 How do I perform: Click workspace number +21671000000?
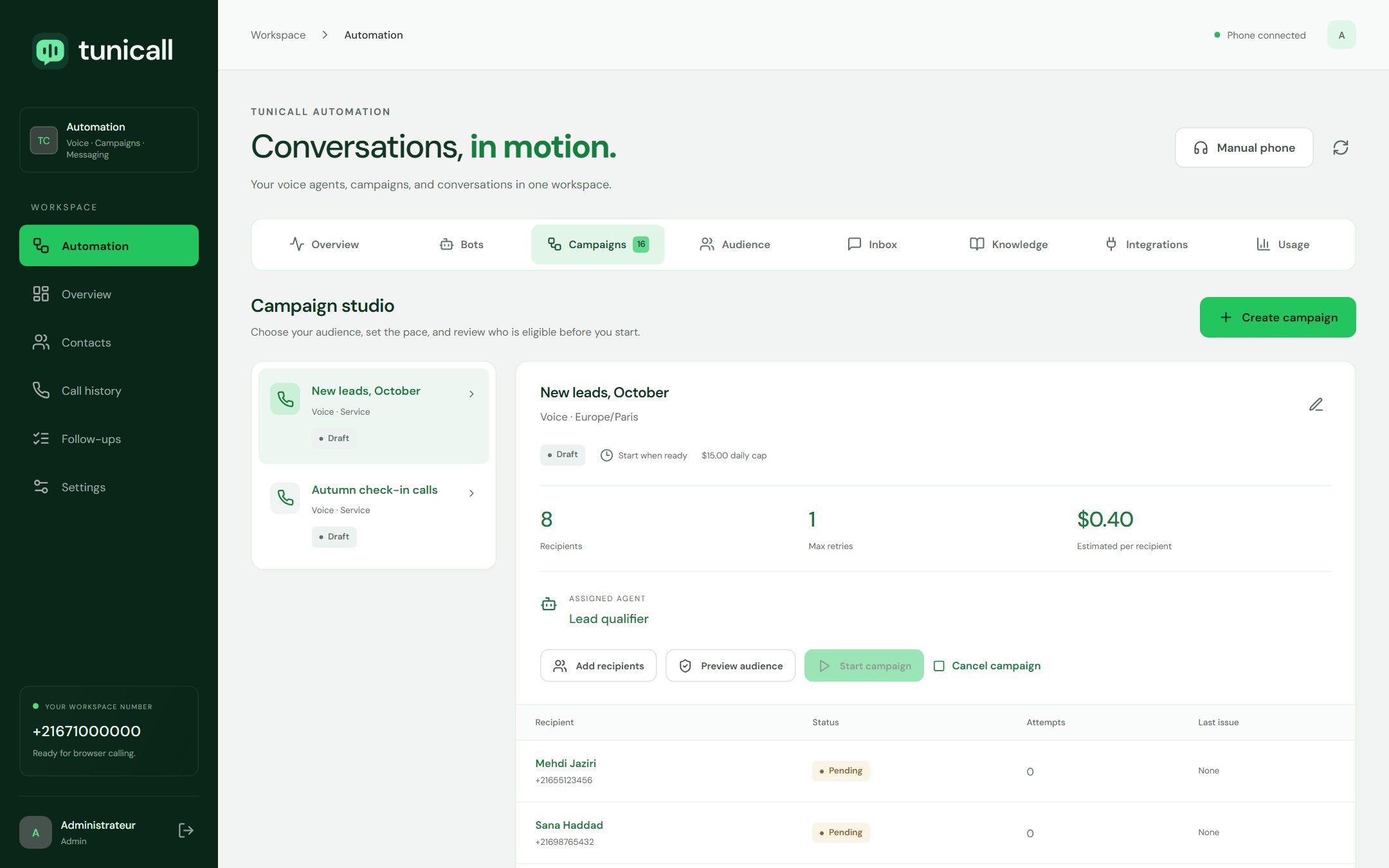[x=87, y=731]
